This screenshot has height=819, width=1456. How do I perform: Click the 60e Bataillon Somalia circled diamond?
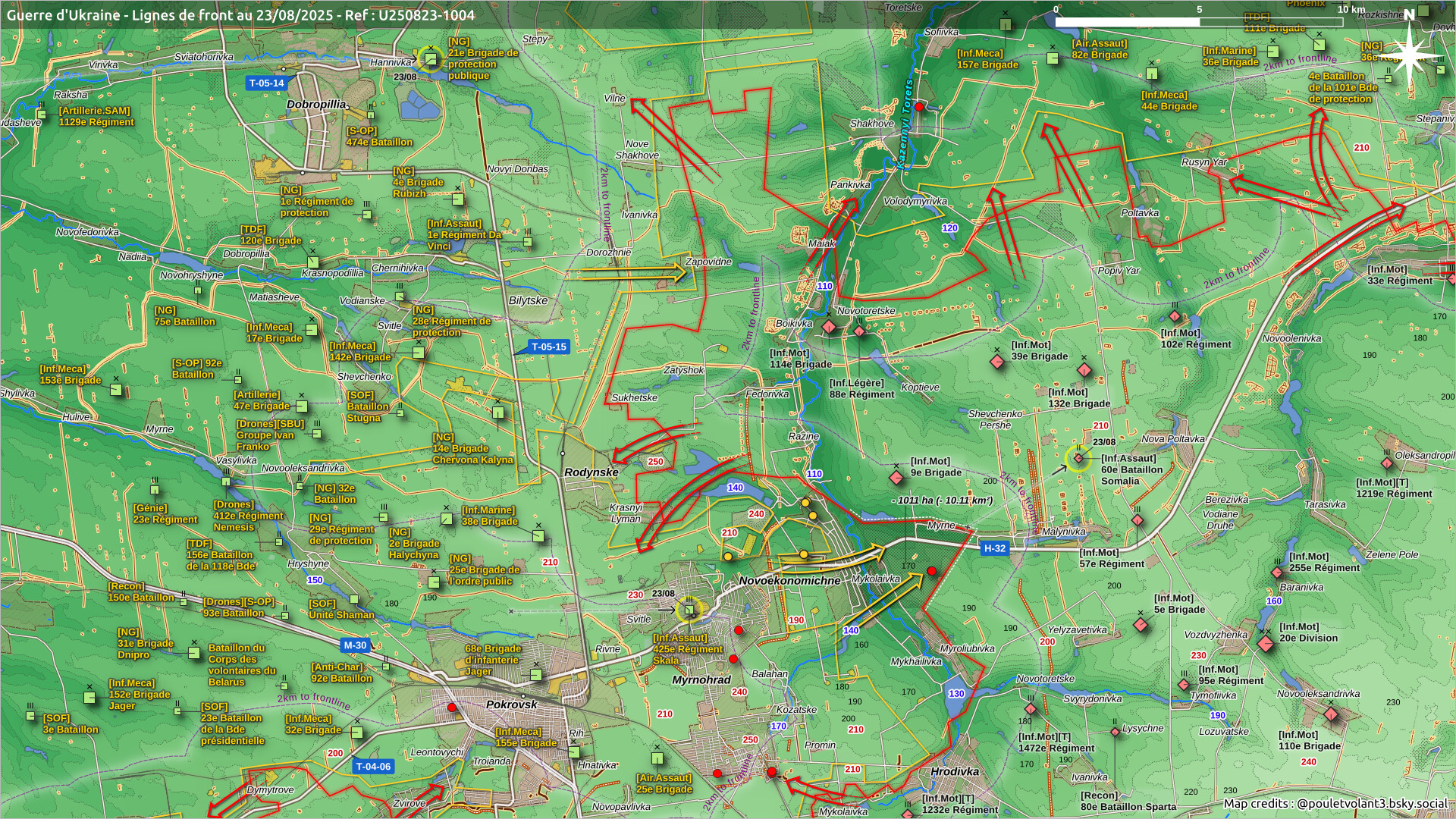pyautogui.click(x=1078, y=458)
